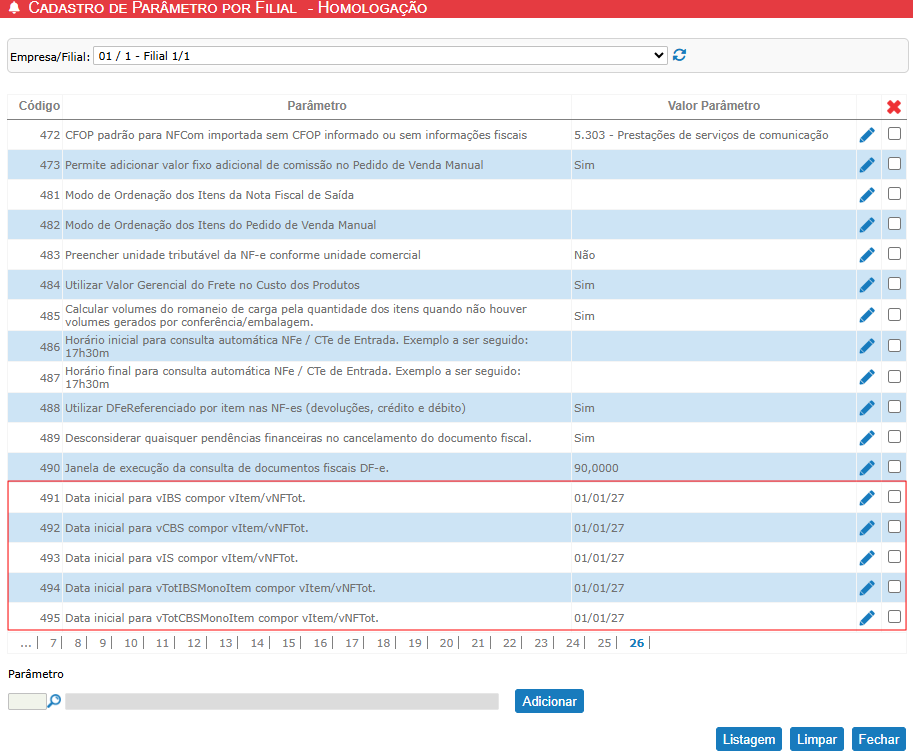Edit parameter 494 vTotIBSMonoItem date
Screen dimensions: 913x752
coord(867,588)
